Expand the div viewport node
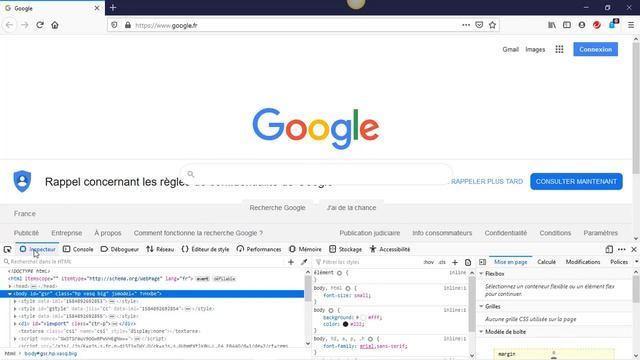This screenshot has width=640, height=360. (x=15, y=324)
